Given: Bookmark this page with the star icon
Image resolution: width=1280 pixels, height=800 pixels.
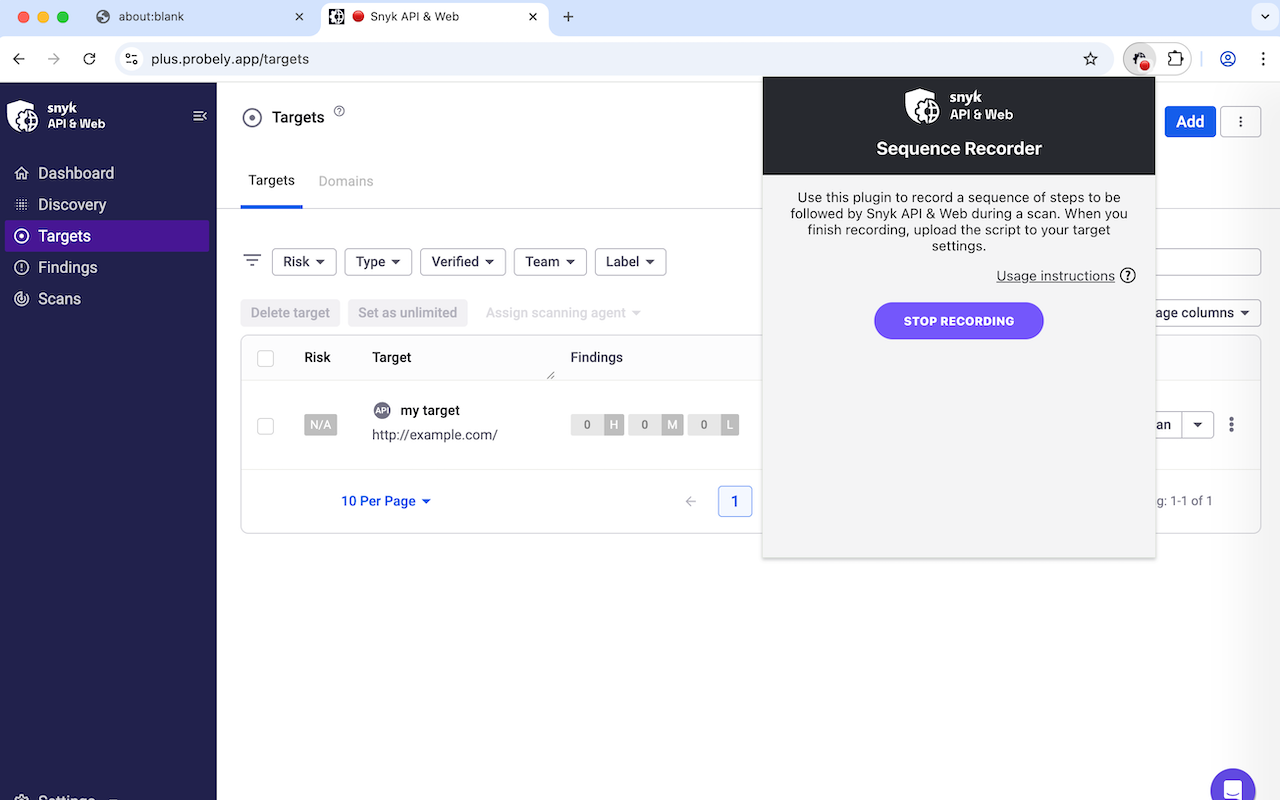Looking at the screenshot, I should click(1090, 59).
